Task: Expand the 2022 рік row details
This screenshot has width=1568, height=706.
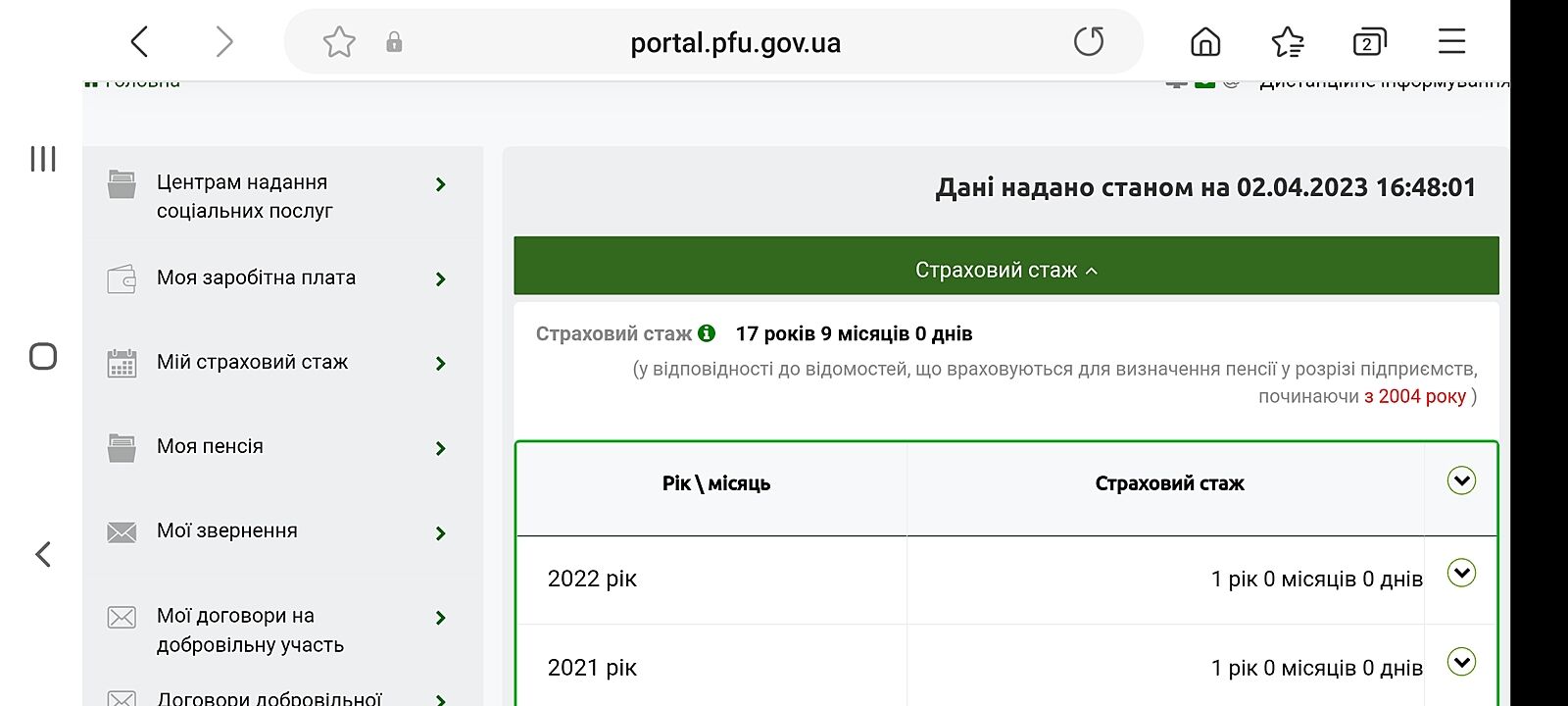Action: coord(1461,573)
